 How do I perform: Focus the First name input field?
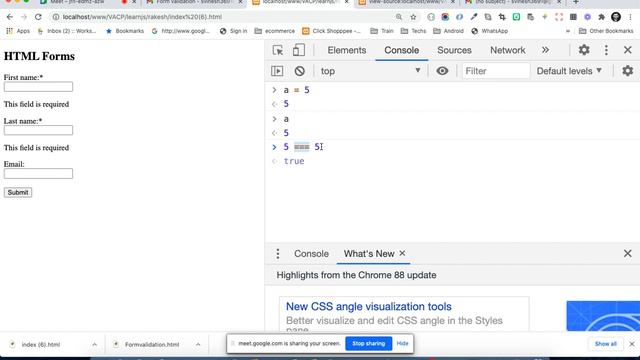coord(38,87)
